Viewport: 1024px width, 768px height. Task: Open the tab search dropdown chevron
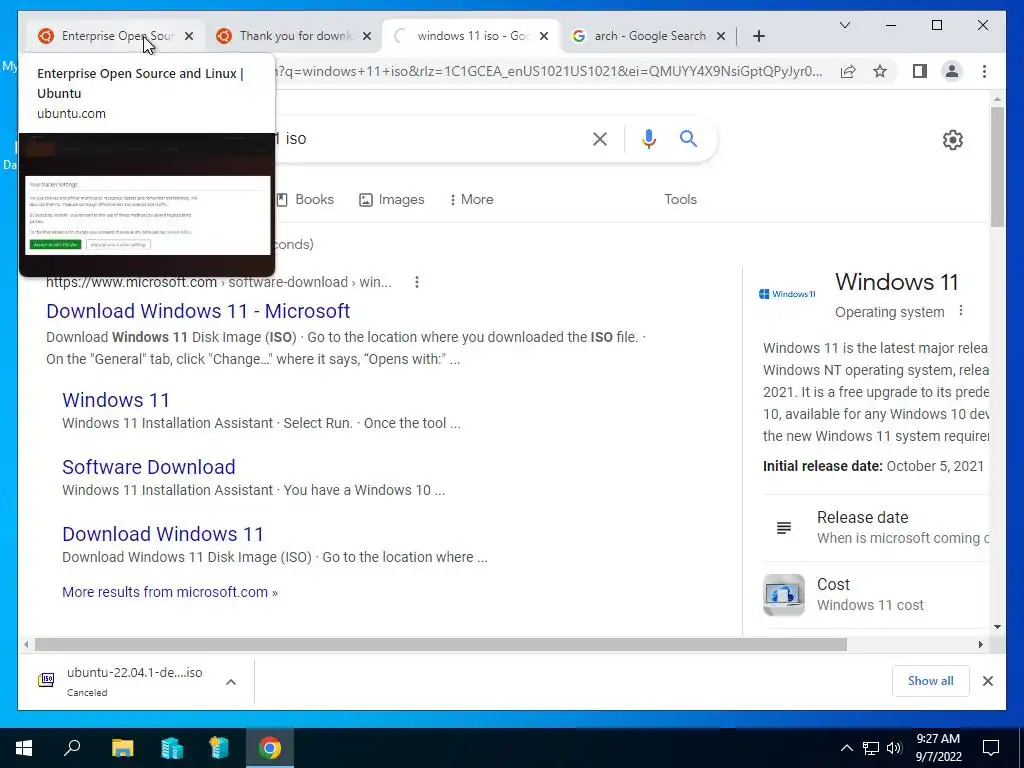coord(844,25)
